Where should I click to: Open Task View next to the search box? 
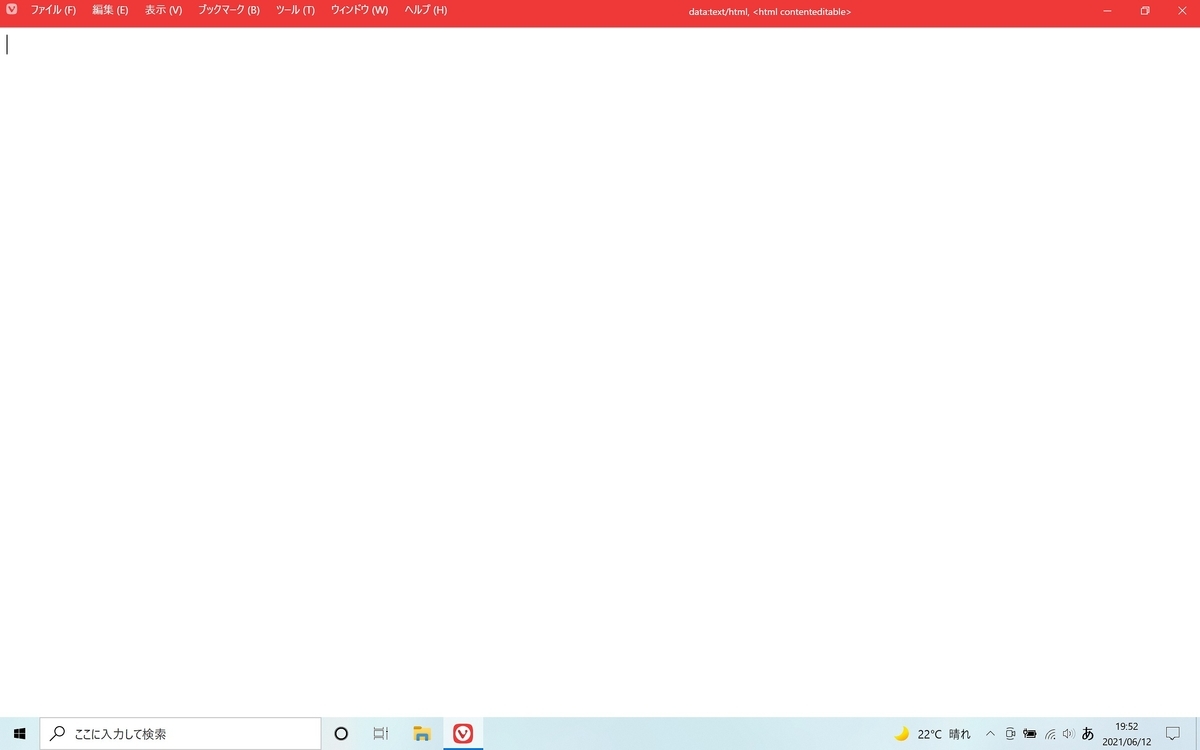point(380,733)
